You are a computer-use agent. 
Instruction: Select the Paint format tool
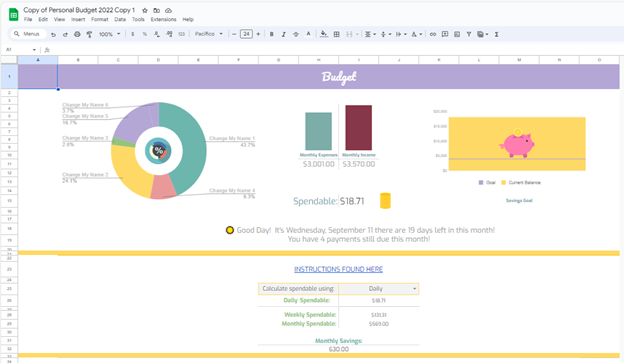tap(89, 34)
